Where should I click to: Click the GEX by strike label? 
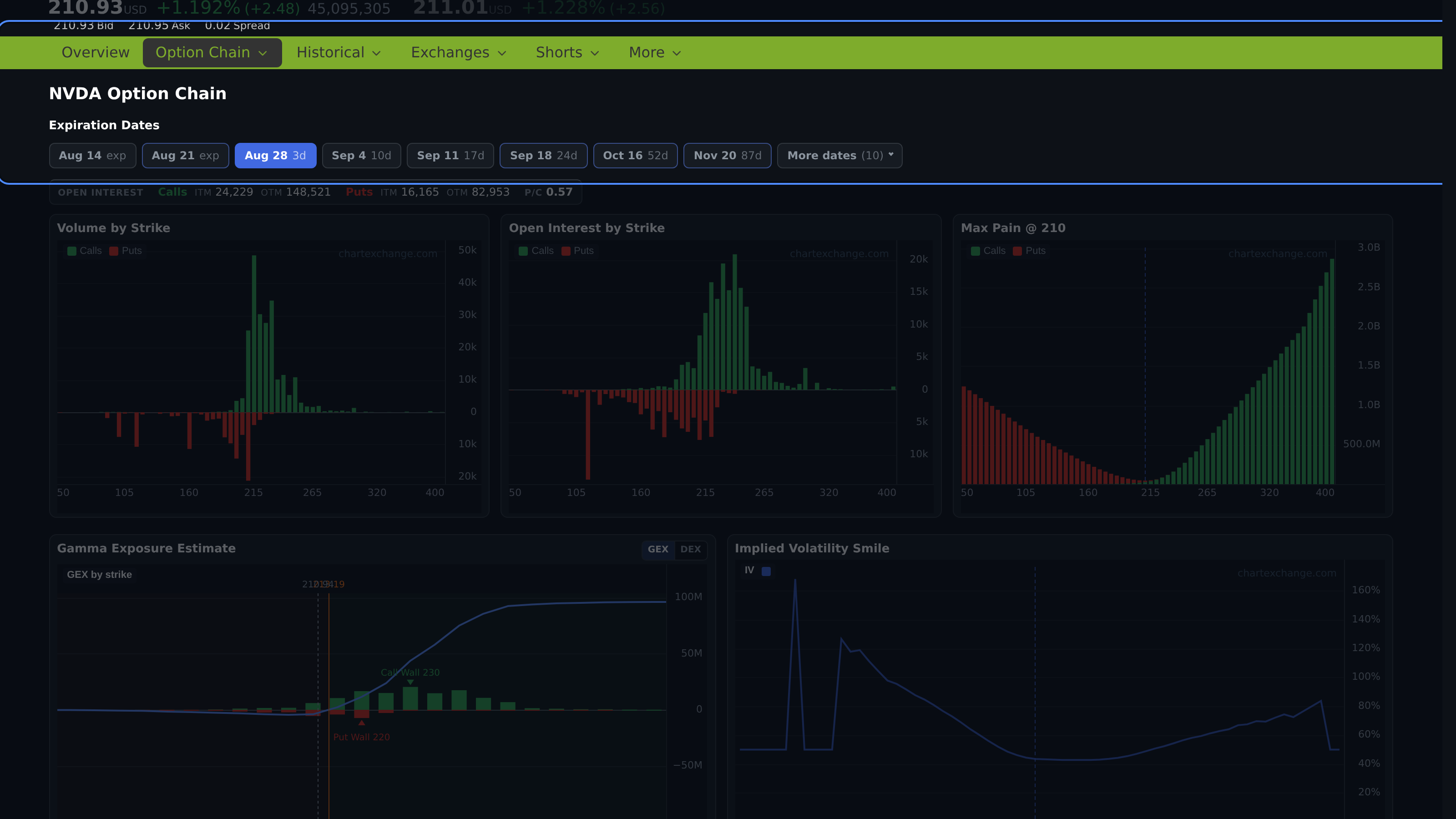tap(100, 575)
